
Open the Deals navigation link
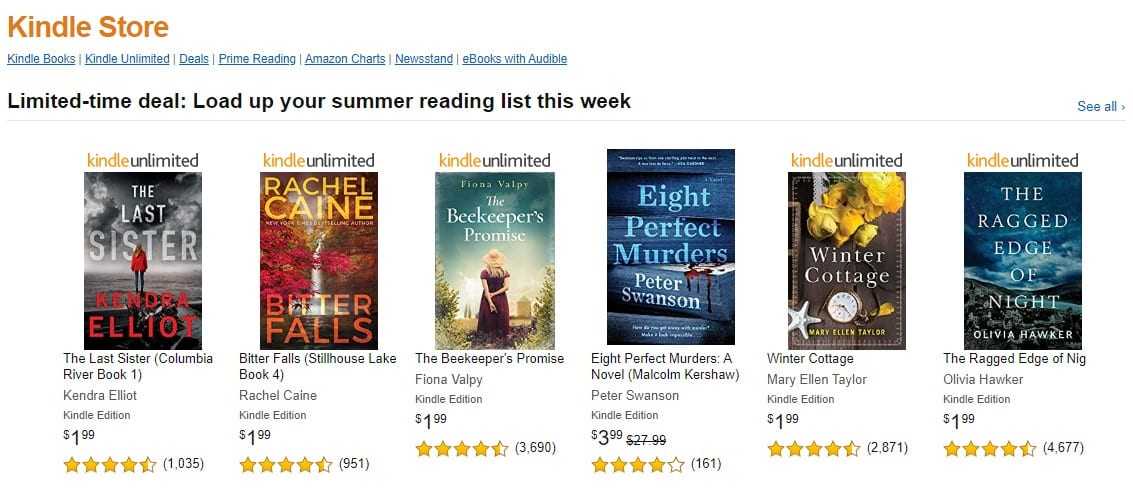point(194,59)
